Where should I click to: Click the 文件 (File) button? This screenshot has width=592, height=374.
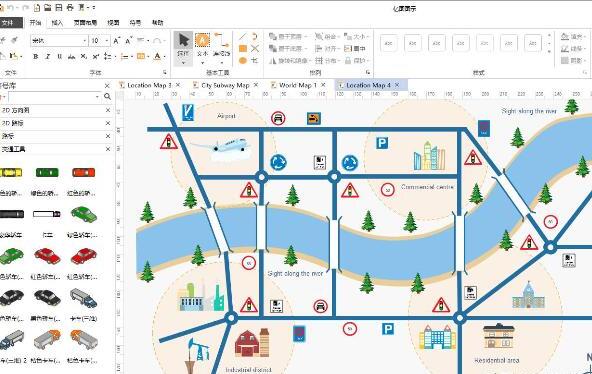point(8,23)
